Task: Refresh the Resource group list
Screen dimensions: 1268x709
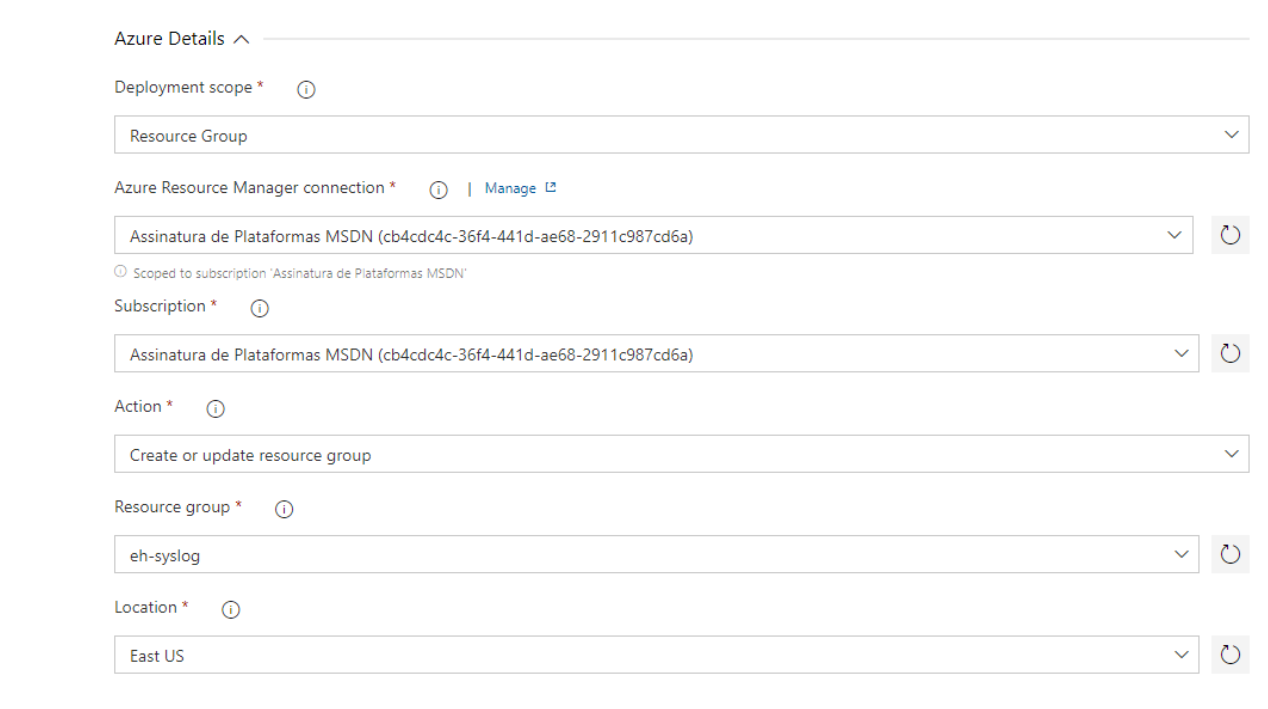Action: pos(1230,555)
